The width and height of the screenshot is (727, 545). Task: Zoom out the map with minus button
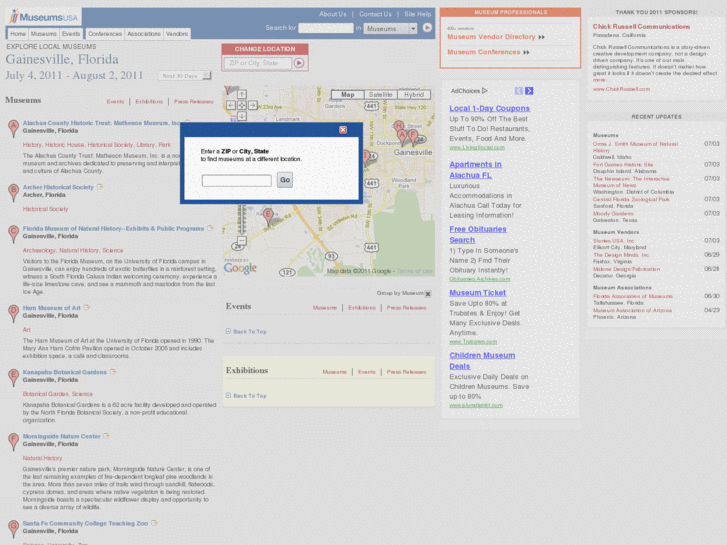(242, 240)
